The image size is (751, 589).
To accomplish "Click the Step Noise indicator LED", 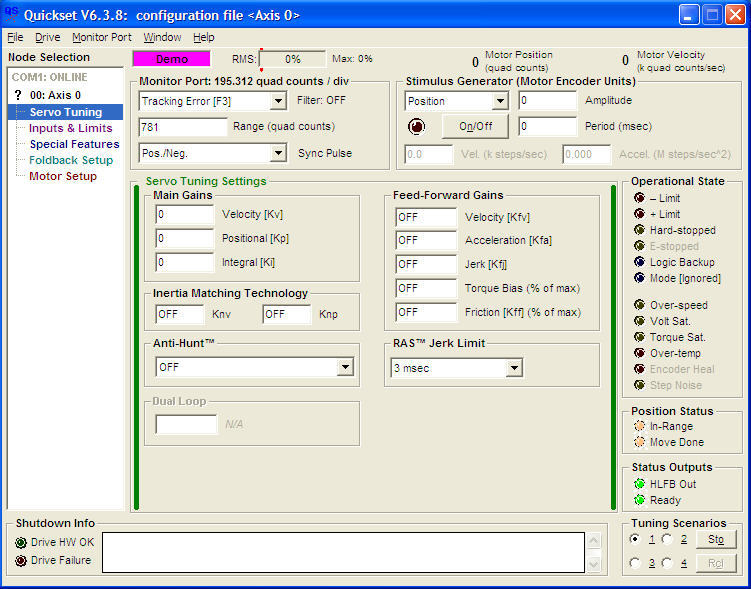I will tap(639, 385).
